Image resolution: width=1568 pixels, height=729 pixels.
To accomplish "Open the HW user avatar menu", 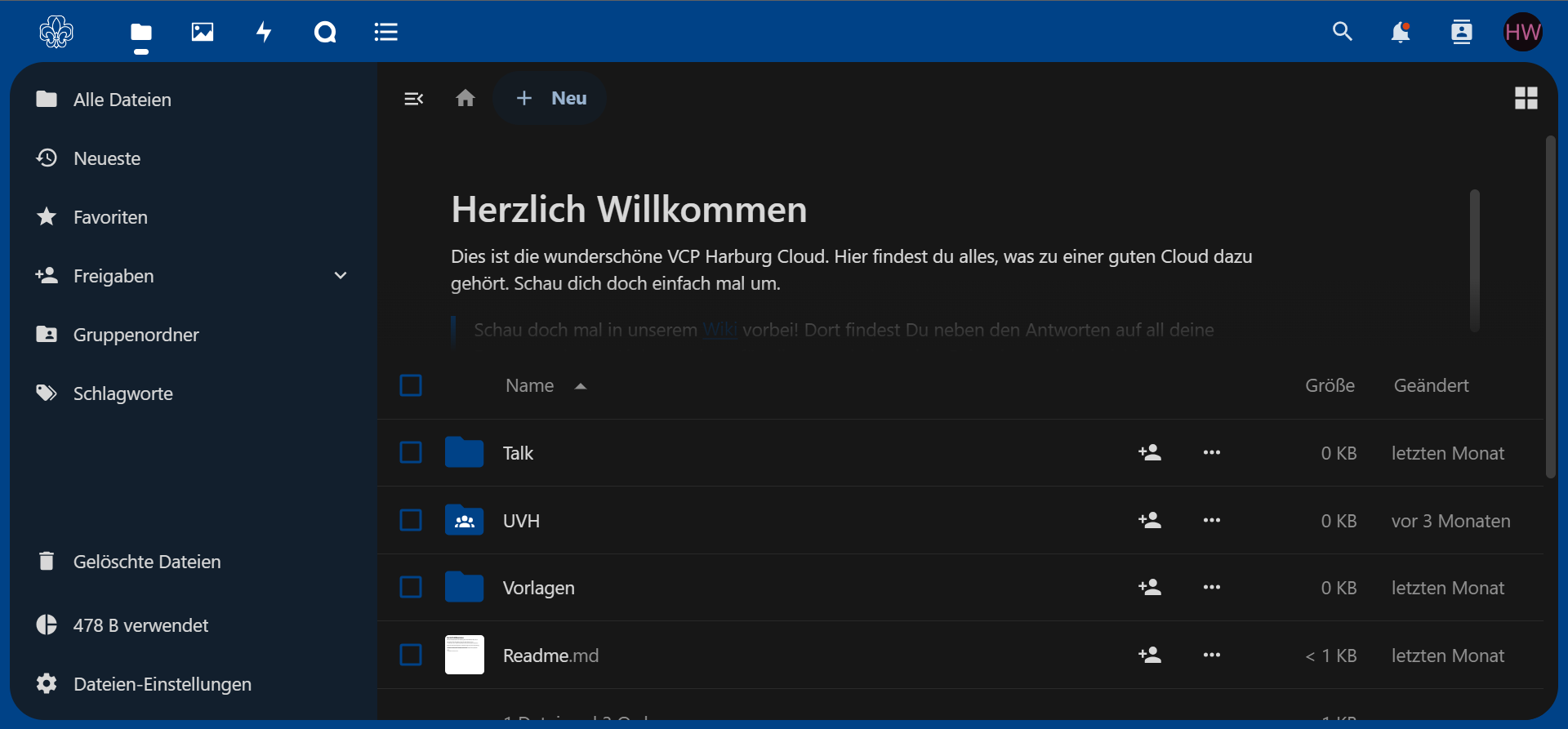I will pos(1523,32).
